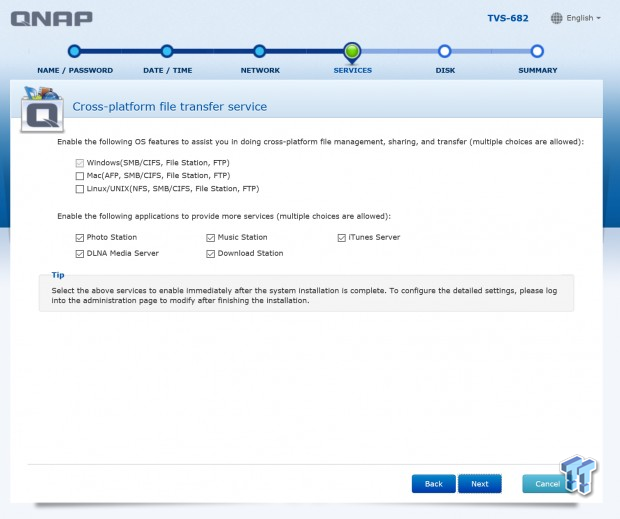This screenshot has height=519, width=620.
Task: Uncheck the Photo Station checkbox
Action: tap(79, 238)
